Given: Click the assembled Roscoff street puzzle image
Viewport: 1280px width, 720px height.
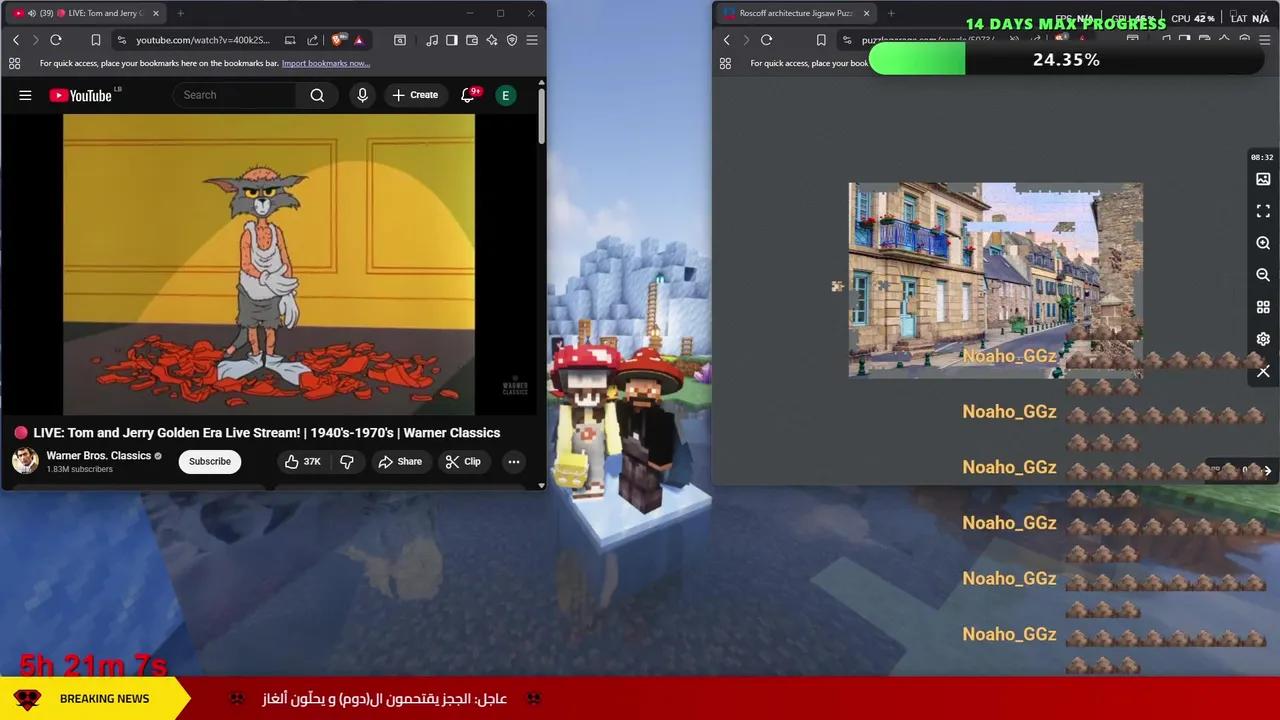Looking at the screenshot, I should tap(995, 280).
